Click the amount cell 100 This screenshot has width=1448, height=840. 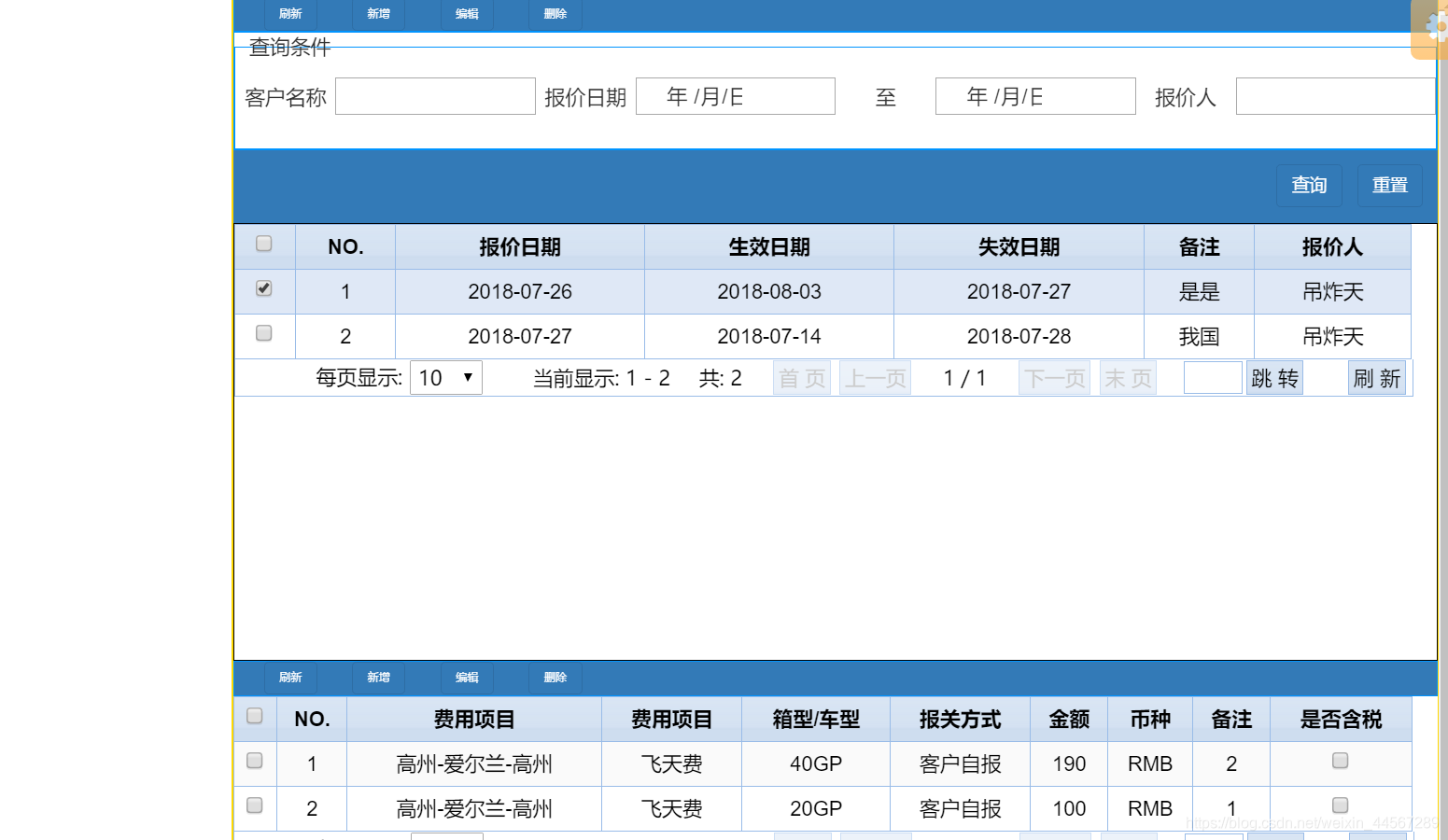tap(1069, 809)
